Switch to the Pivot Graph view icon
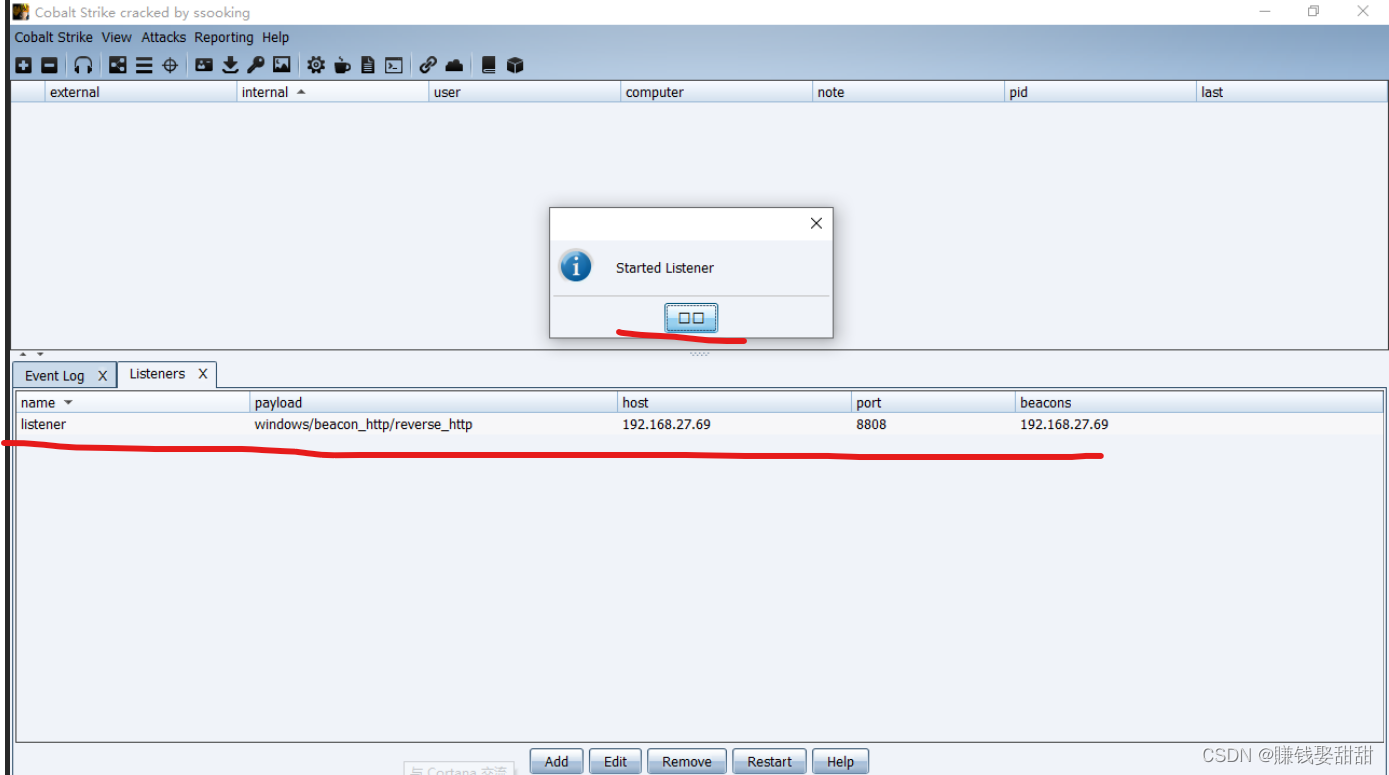Screen dimensions: 1389x775 click(x=118, y=65)
